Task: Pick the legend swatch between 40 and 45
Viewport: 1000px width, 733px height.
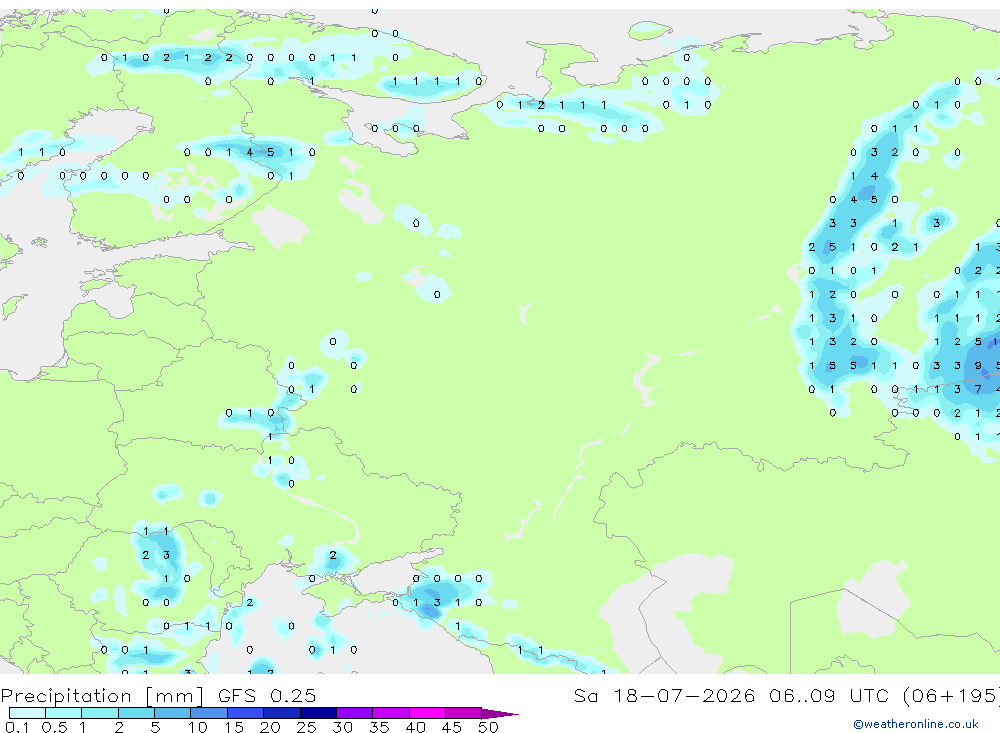Action: (427, 713)
